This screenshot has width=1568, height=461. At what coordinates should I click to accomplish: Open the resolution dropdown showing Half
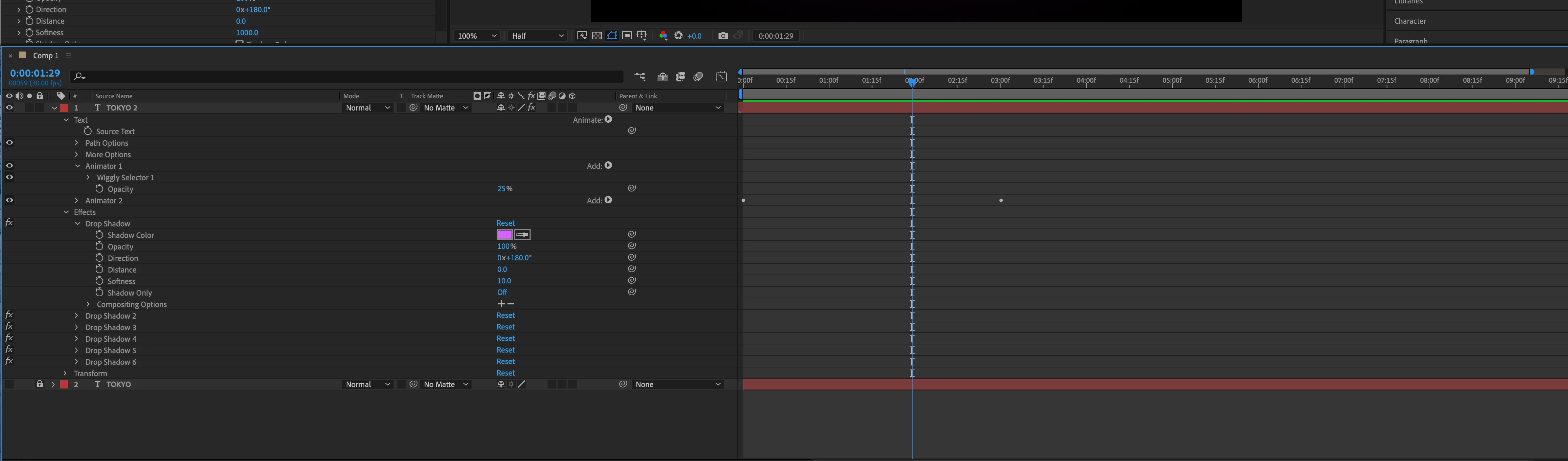pyautogui.click(x=537, y=36)
